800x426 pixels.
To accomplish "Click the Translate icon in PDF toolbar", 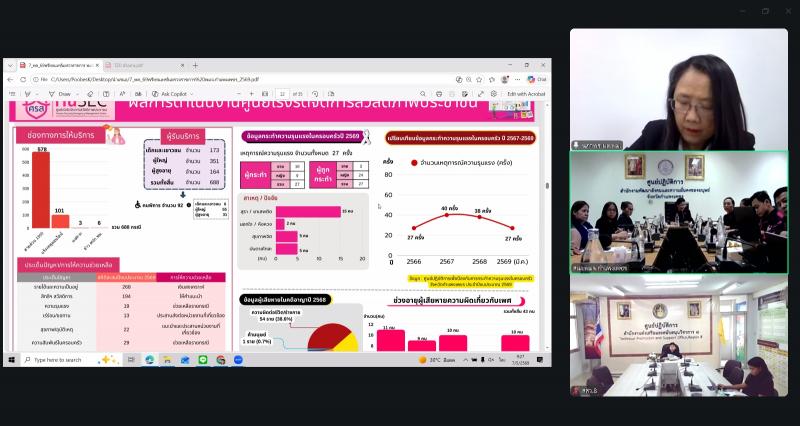I will tap(138, 94).
